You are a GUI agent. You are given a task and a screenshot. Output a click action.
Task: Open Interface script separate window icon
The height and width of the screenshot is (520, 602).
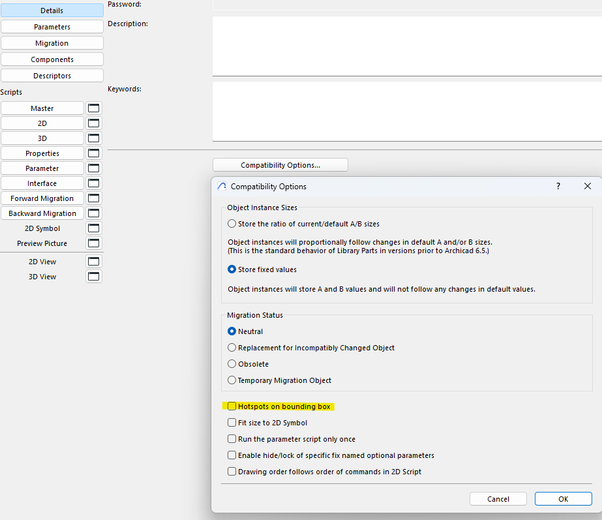[x=93, y=183]
